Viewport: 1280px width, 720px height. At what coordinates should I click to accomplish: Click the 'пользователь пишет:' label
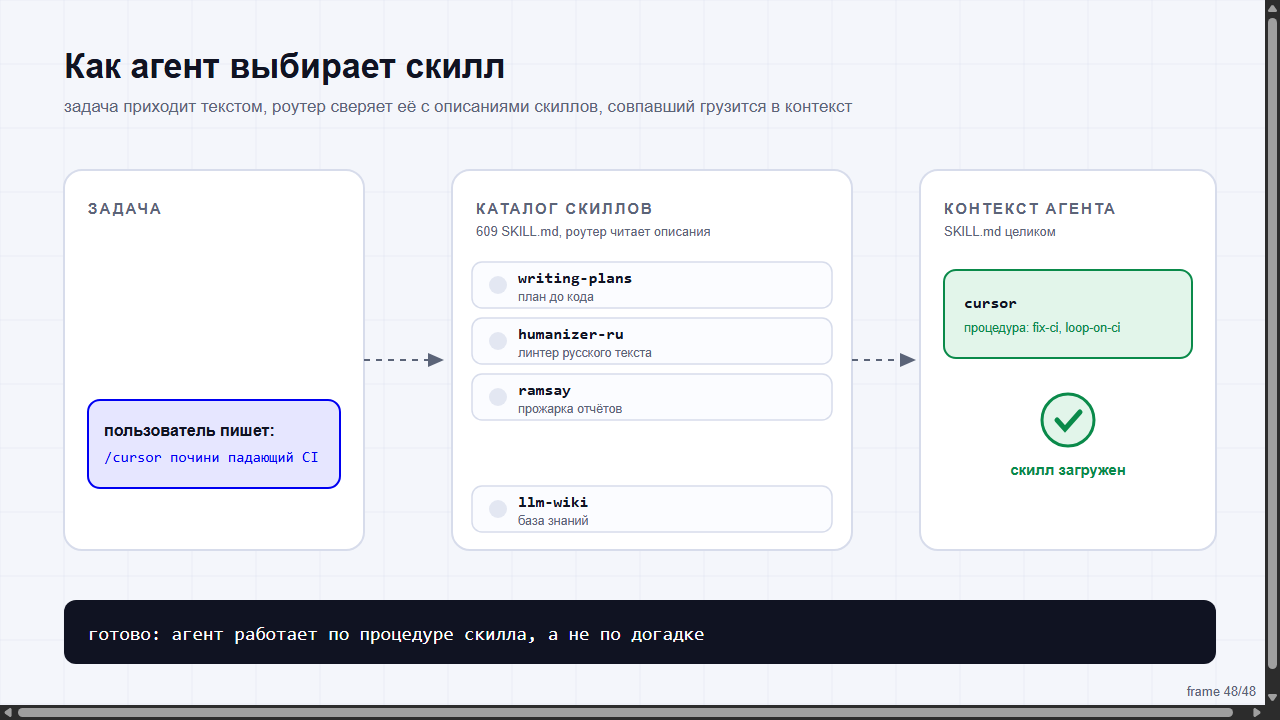189,431
